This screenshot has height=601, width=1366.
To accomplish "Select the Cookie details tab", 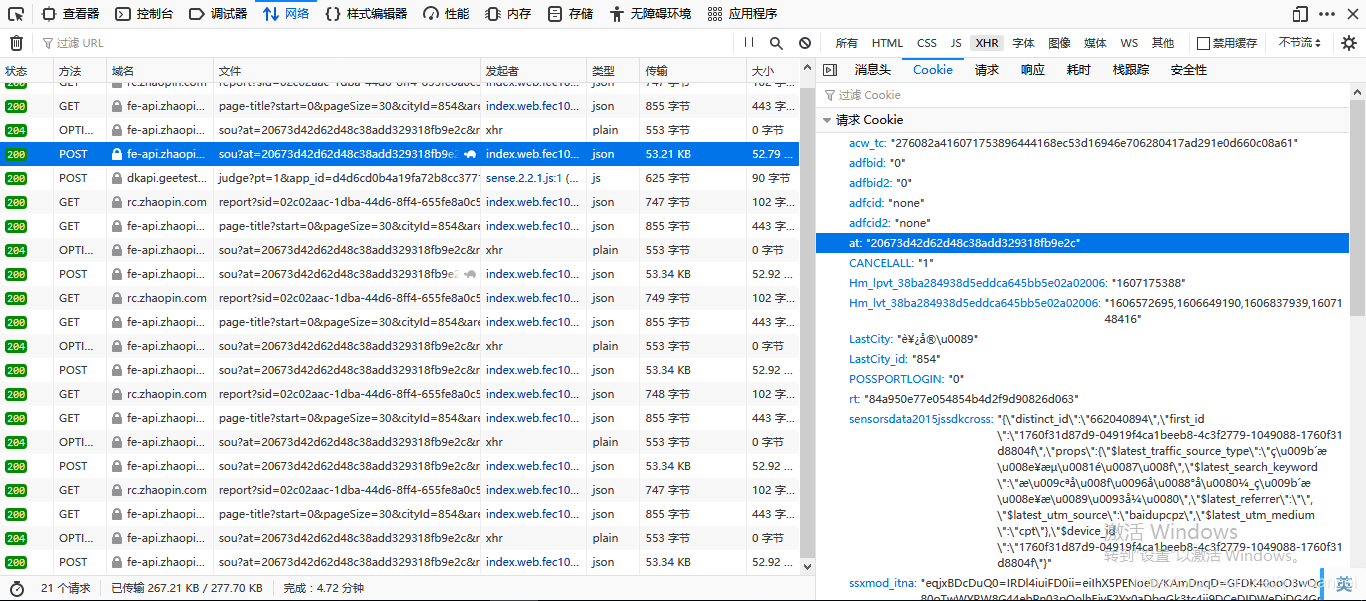I will click(933, 70).
